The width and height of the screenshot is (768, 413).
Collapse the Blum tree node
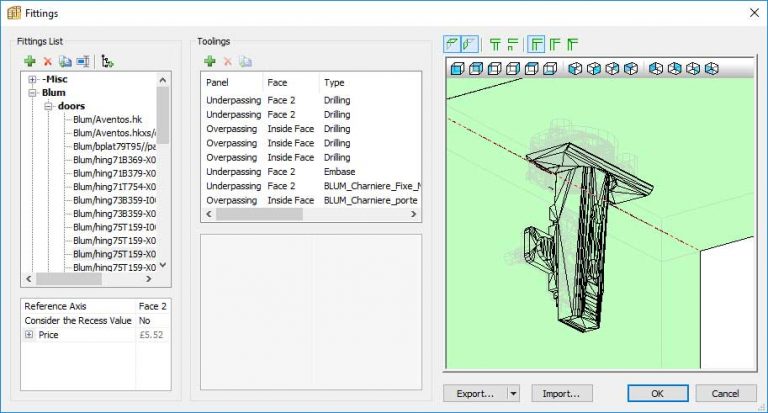32,93
